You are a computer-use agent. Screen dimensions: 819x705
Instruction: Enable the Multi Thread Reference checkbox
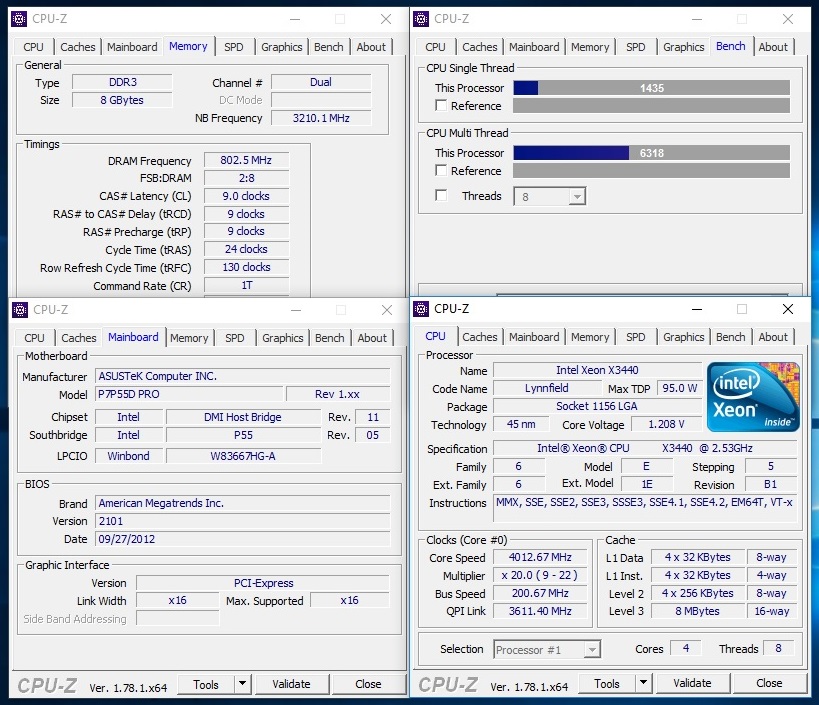441,170
